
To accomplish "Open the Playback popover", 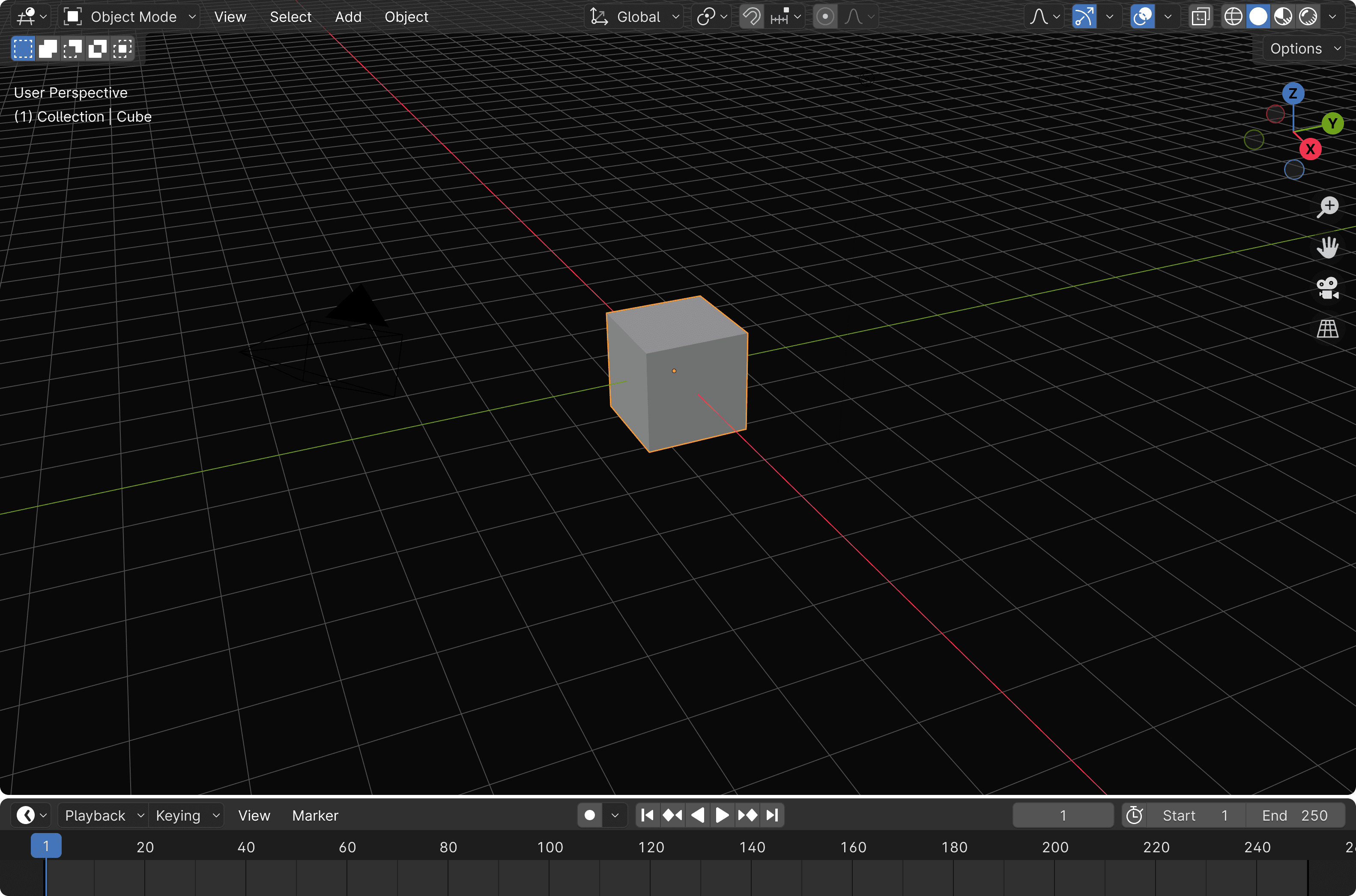I will 102,815.
